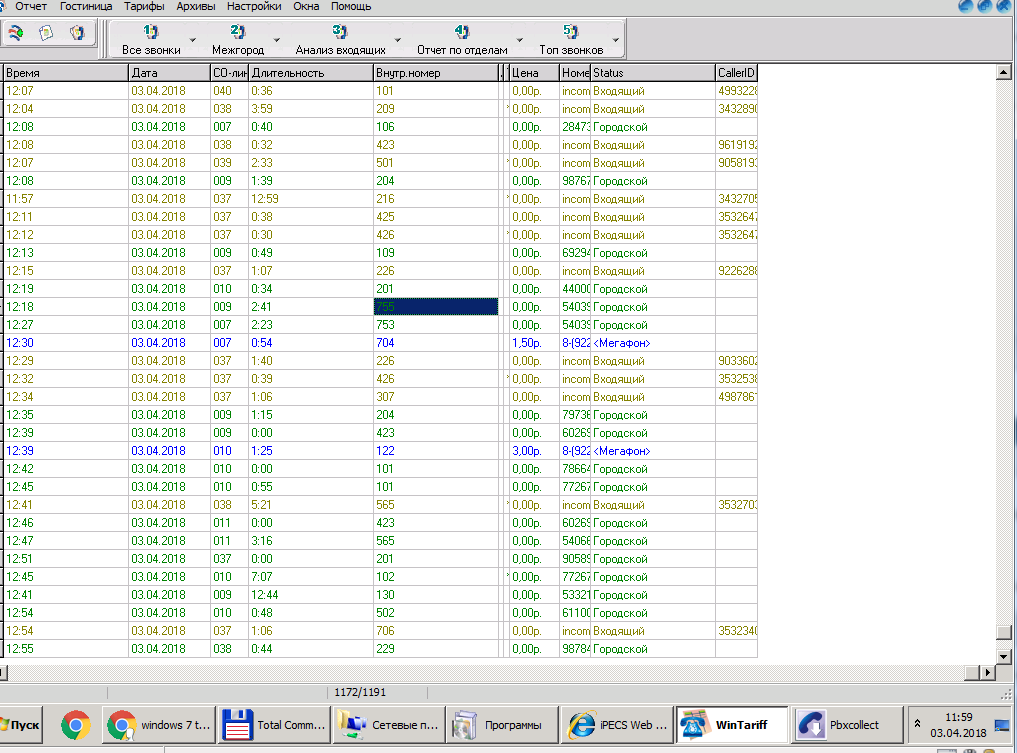Viewport: 1017px width, 753px height.
Task: Open Pbxcollect from the taskbar
Action: (x=844, y=724)
